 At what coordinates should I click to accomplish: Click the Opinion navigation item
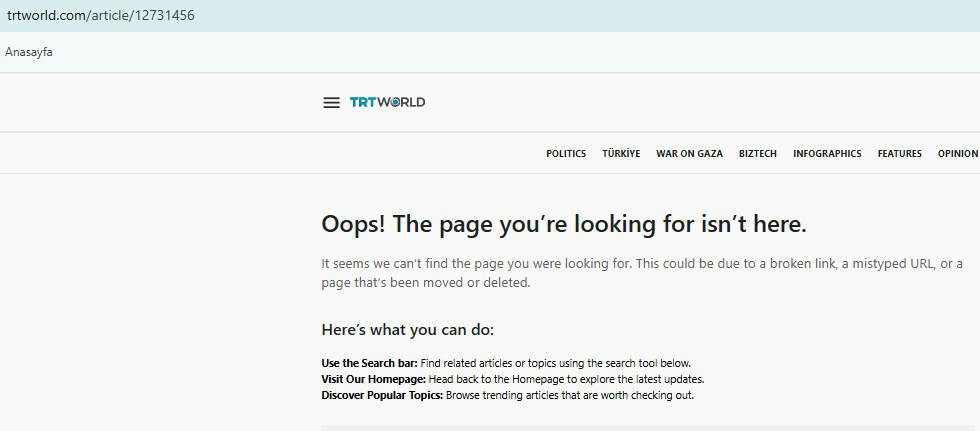click(x=957, y=154)
